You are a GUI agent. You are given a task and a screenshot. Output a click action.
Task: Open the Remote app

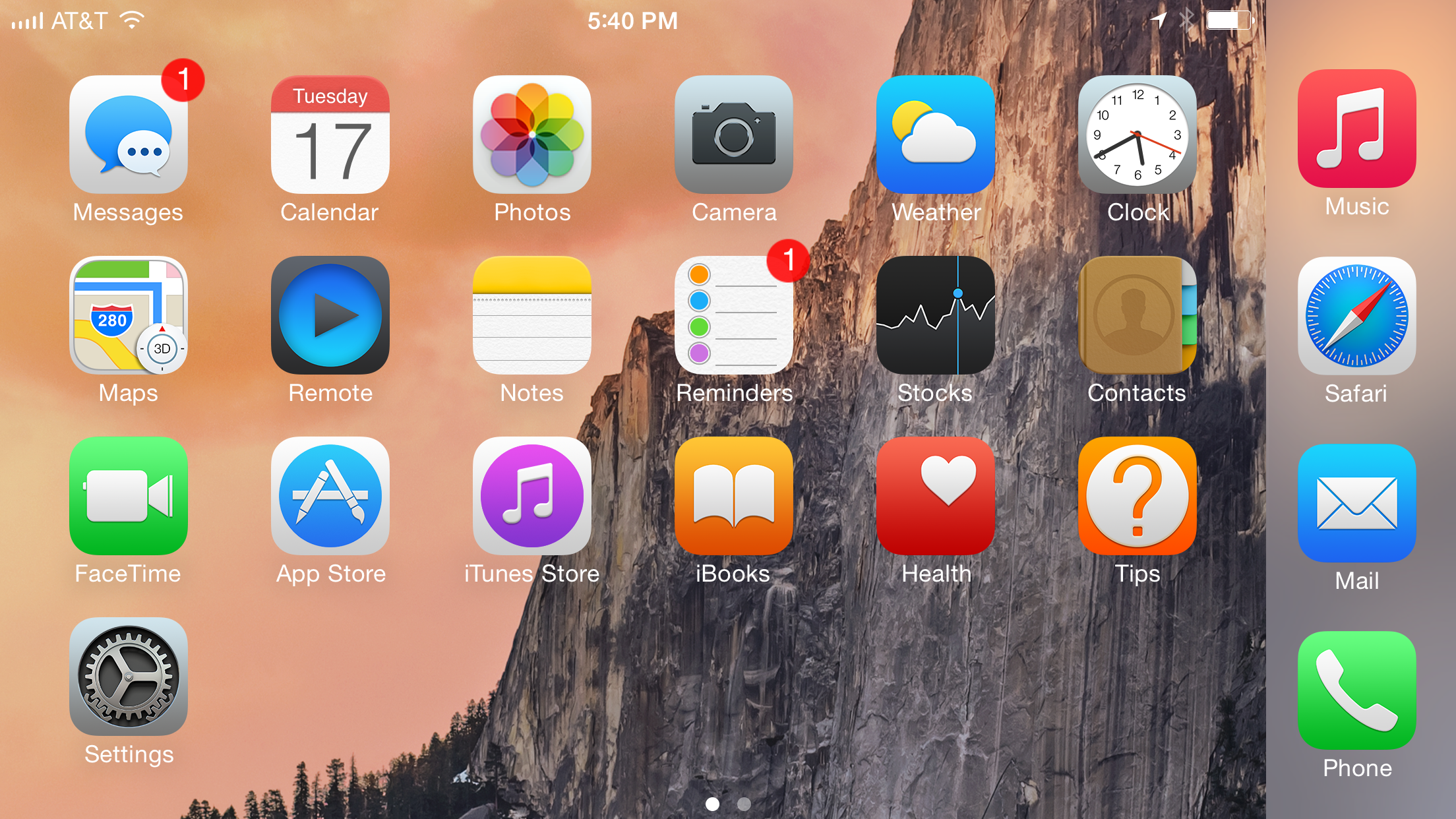(x=330, y=315)
